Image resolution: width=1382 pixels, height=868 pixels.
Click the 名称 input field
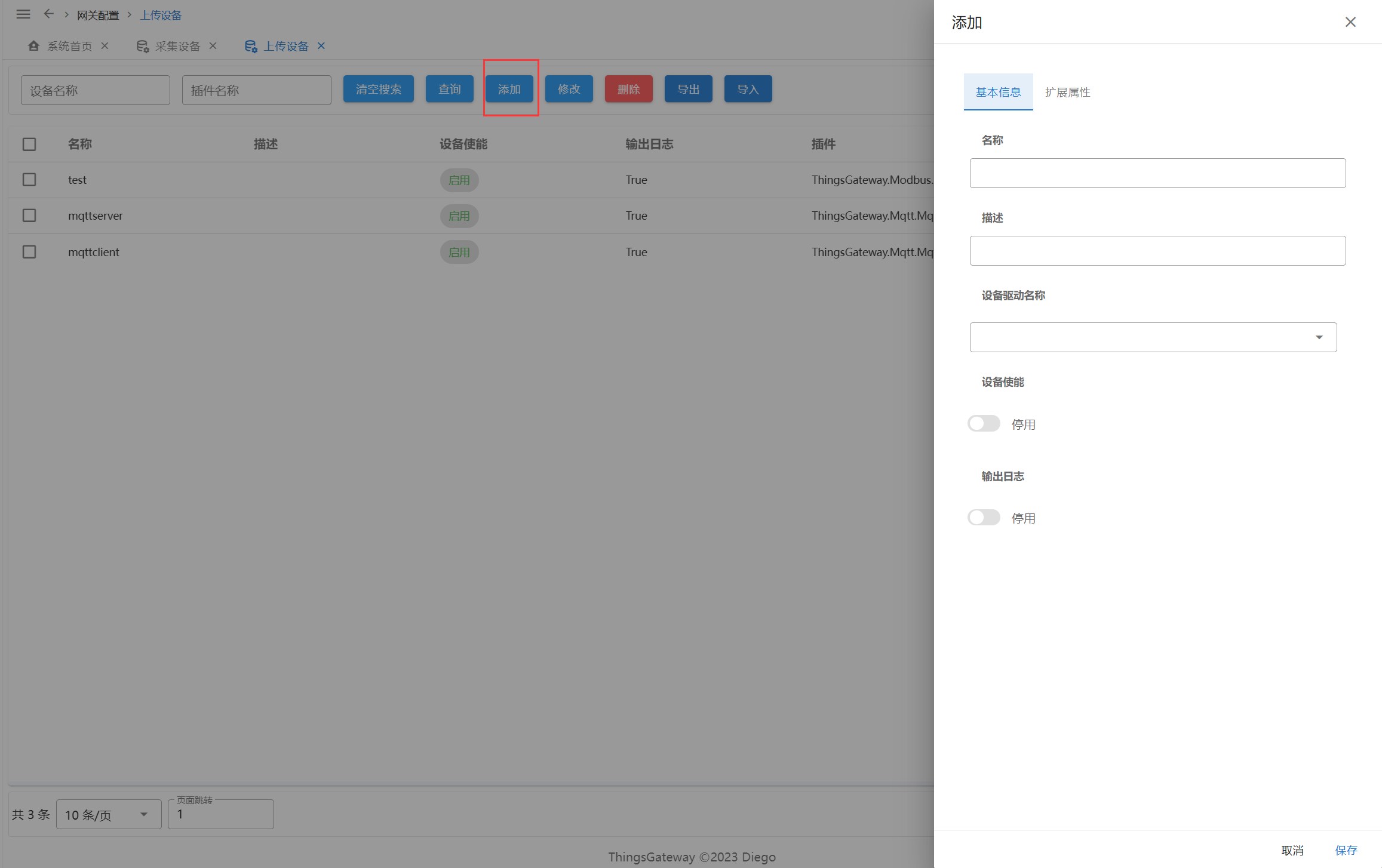[1157, 173]
